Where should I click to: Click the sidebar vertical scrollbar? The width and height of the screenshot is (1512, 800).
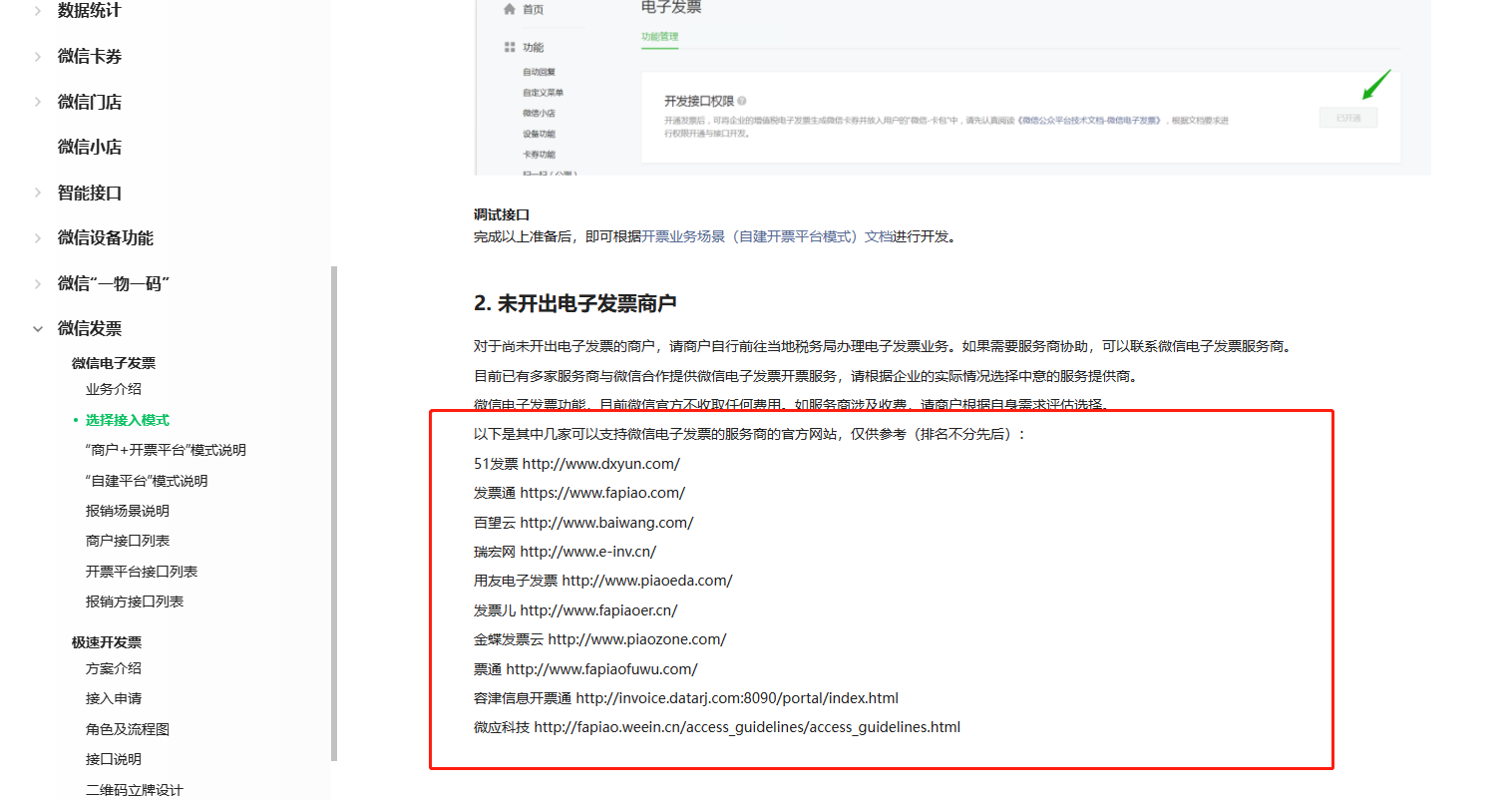click(334, 514)
